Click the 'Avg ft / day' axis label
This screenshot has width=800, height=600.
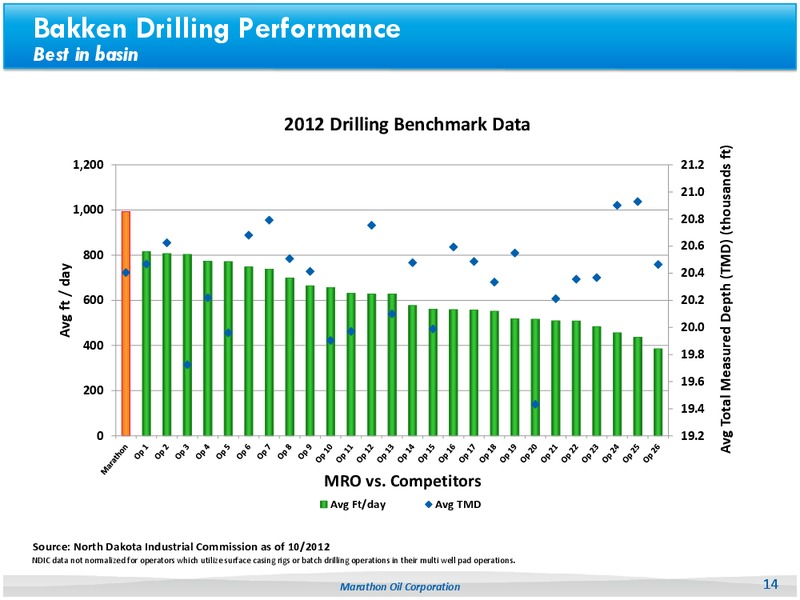pyautogui.click(x=65, y=300)
